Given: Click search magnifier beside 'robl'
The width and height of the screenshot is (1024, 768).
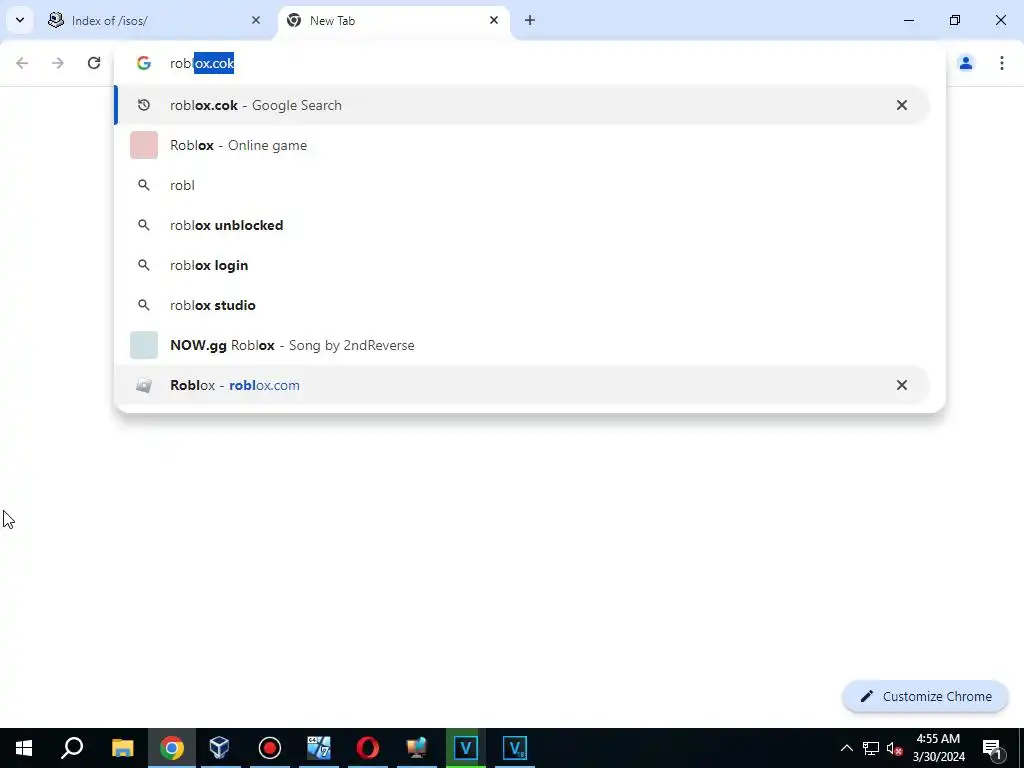Looking at the screenshot, I should [x=144, y=185].
